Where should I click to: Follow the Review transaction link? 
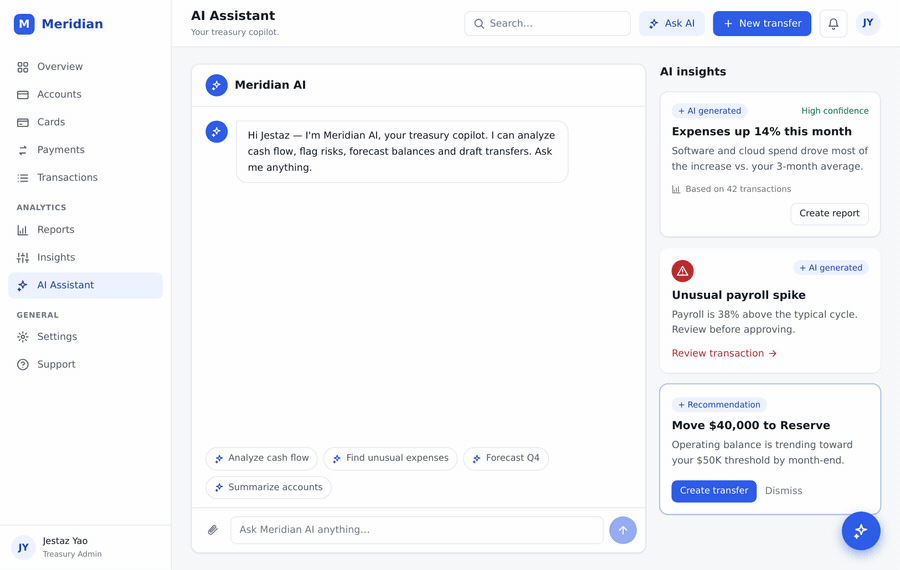click(724, 354)
